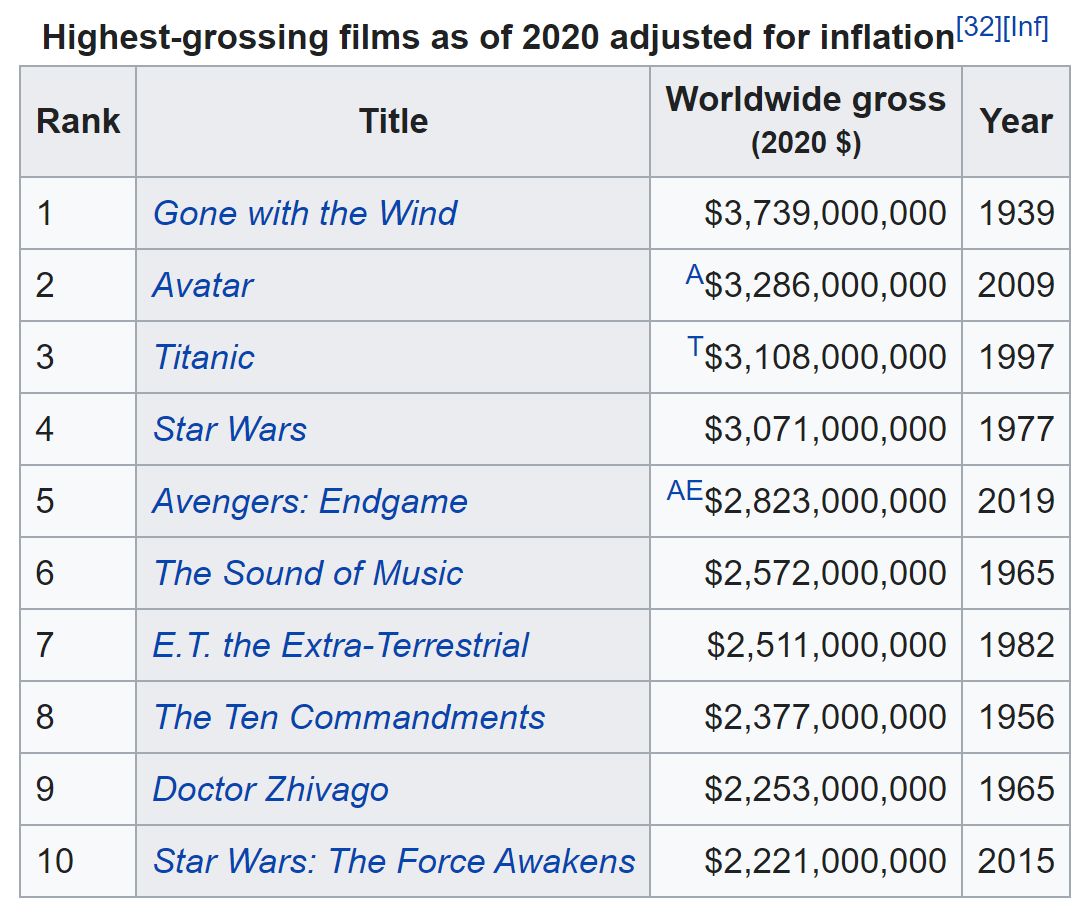Viewport: 1091px width, 910px height.
Task: Open the [Inf] footnote in the caption
Action: [x=1025, y=28]
